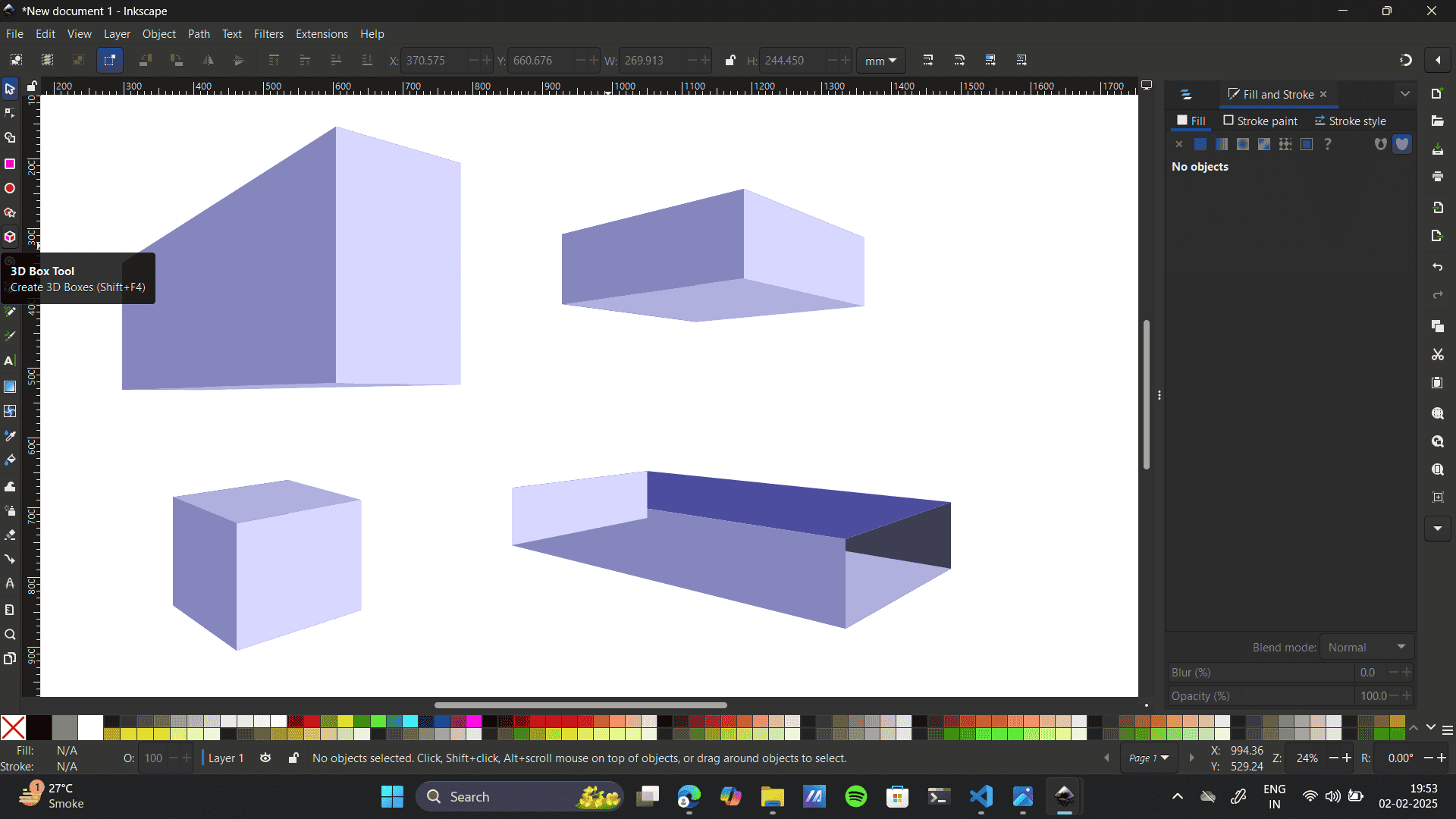Click the Zoom to Selection icon
1456x819 pixels.
[x=1437, y=414]
